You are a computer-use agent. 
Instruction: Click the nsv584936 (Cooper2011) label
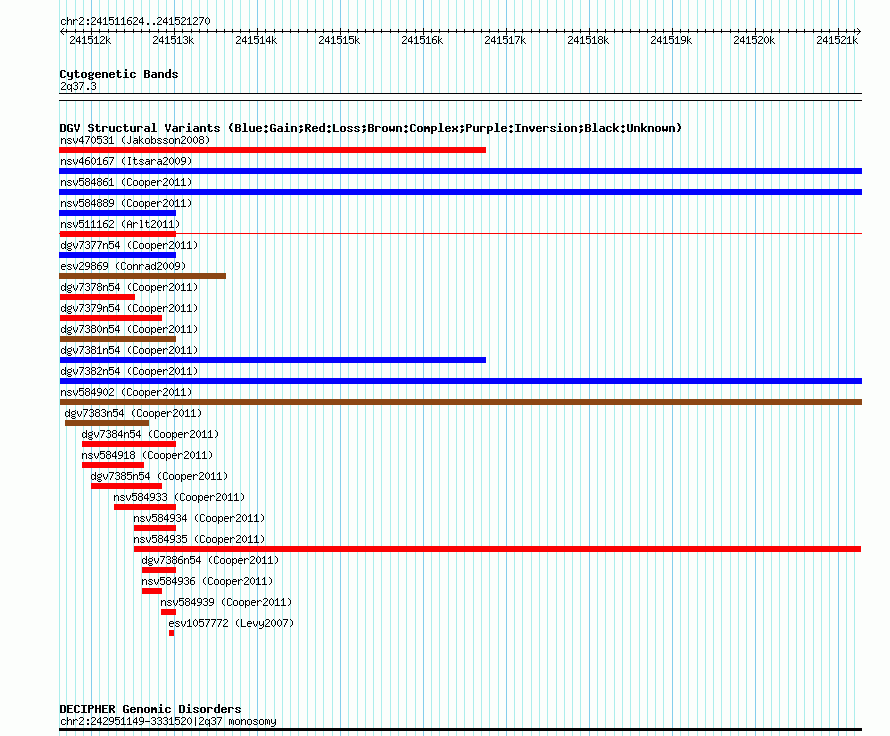[207, 581]
